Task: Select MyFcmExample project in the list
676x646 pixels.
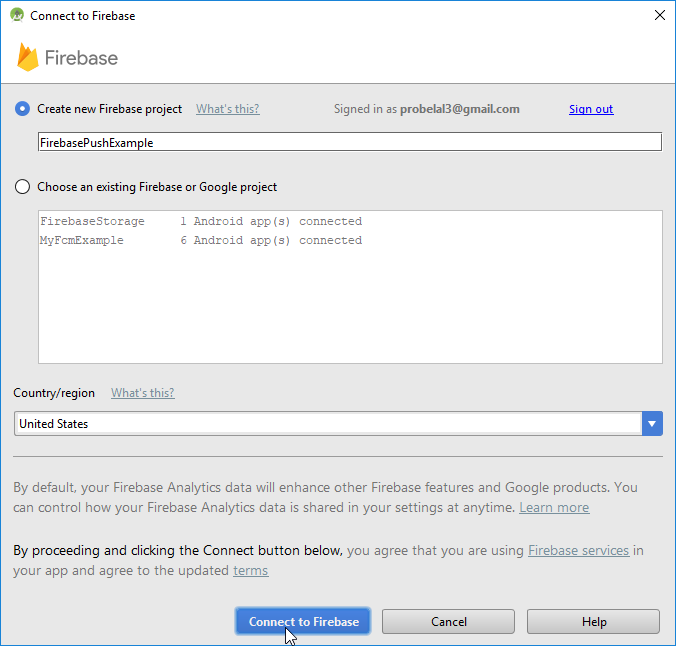Action: pyautogui.click(x=350, y=240)
